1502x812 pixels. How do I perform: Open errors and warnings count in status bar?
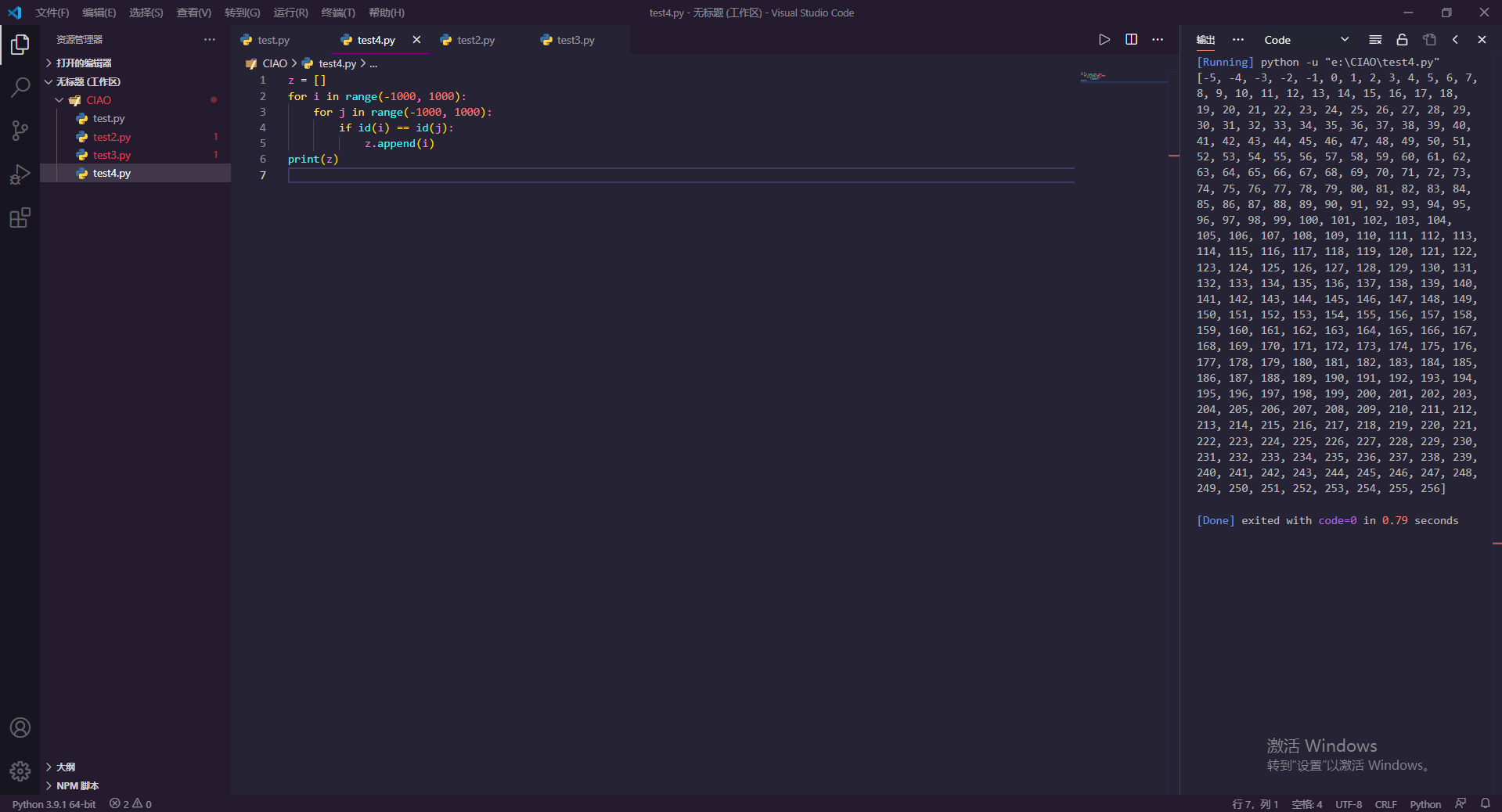click(131, 804)
